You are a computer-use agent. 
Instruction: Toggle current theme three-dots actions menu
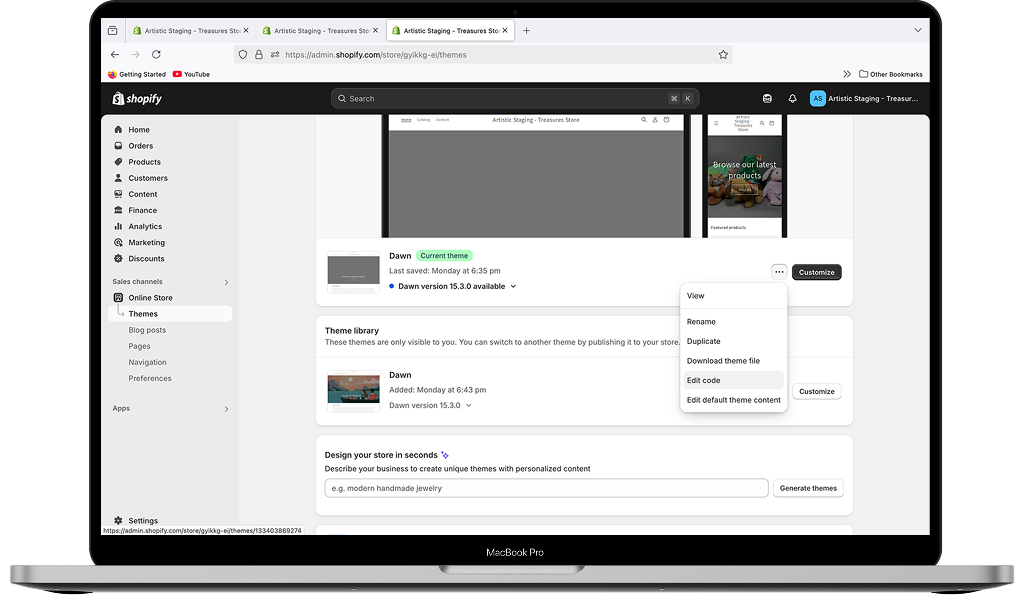coord(779,272)
